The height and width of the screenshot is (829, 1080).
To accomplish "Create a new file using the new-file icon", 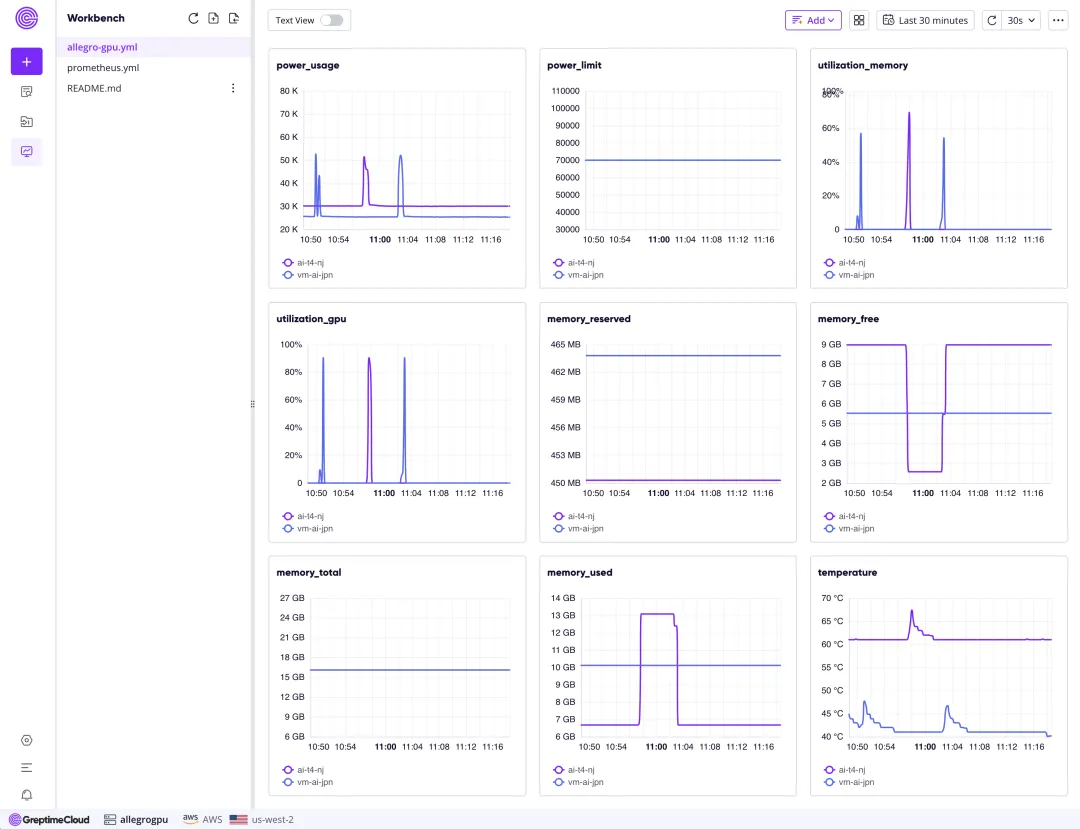I will pyautogui.click(x=213, y=17).
